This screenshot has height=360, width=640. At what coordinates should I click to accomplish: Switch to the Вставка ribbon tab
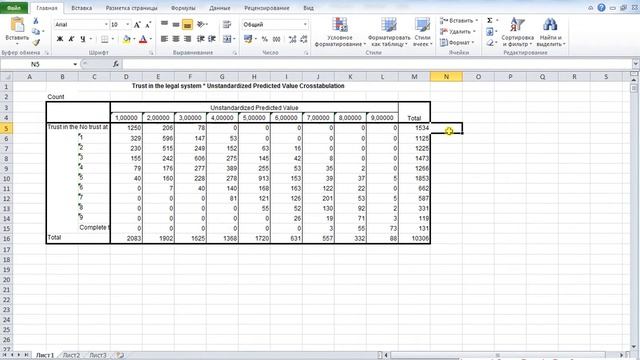click(82, 8)
